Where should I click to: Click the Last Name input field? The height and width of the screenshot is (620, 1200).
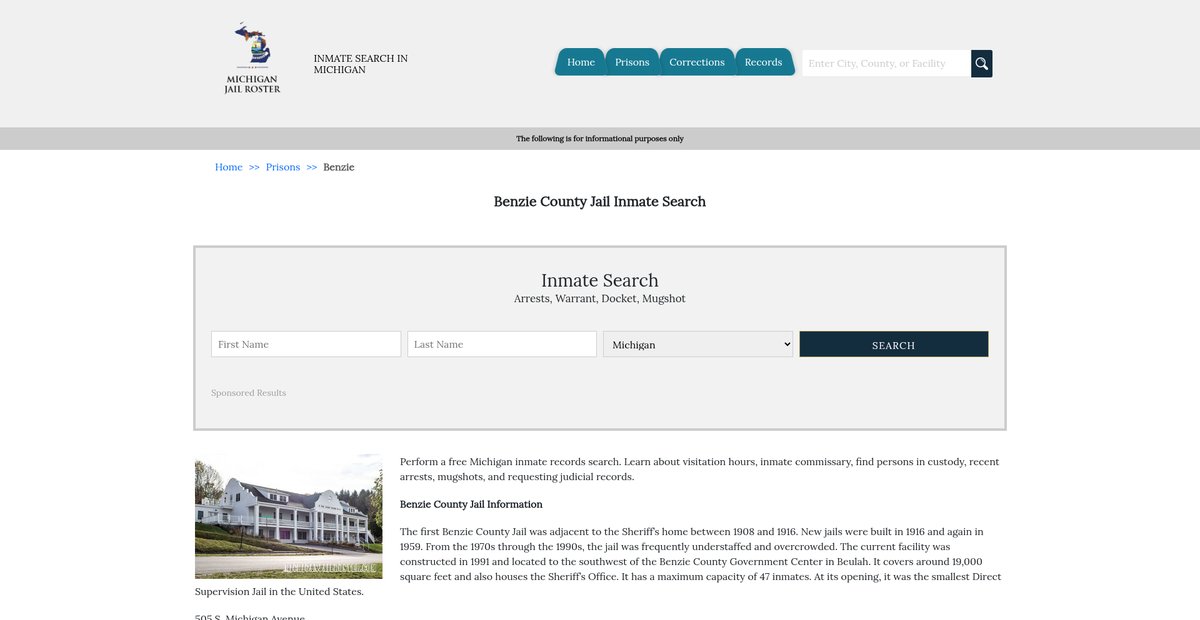(502, 344)
